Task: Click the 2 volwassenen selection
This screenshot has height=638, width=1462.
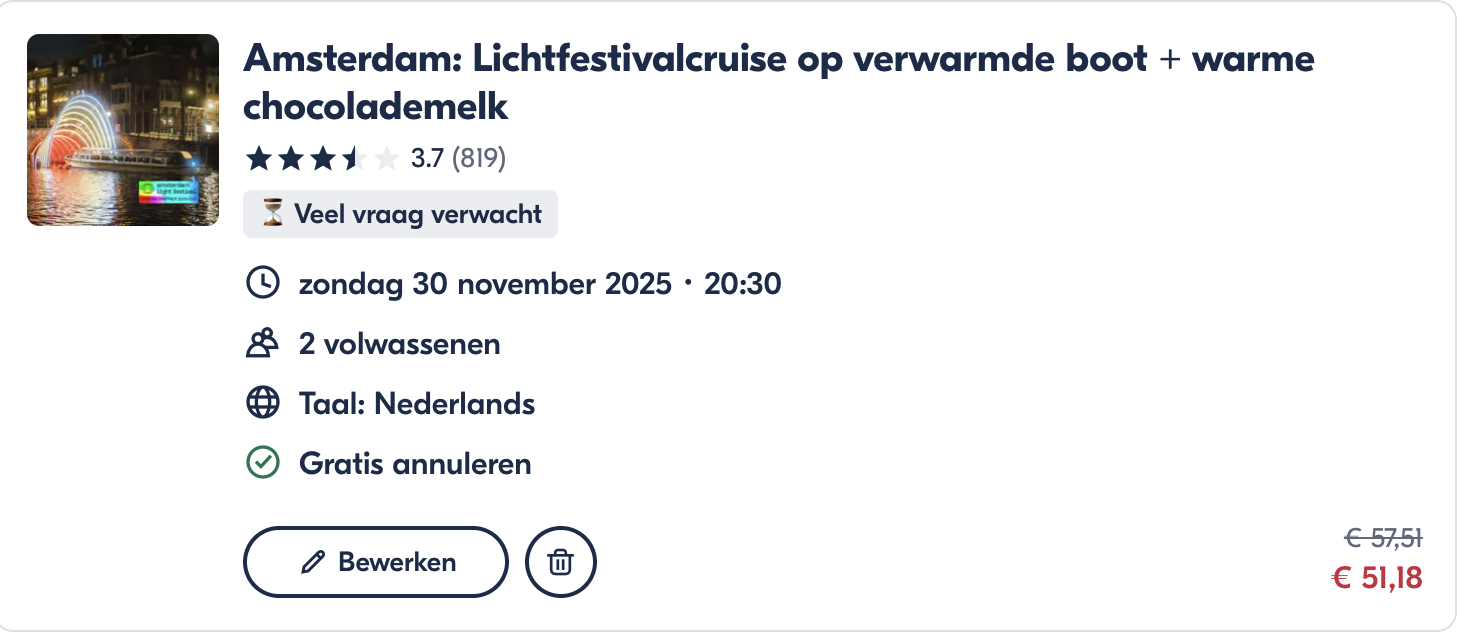Action: 398,343
